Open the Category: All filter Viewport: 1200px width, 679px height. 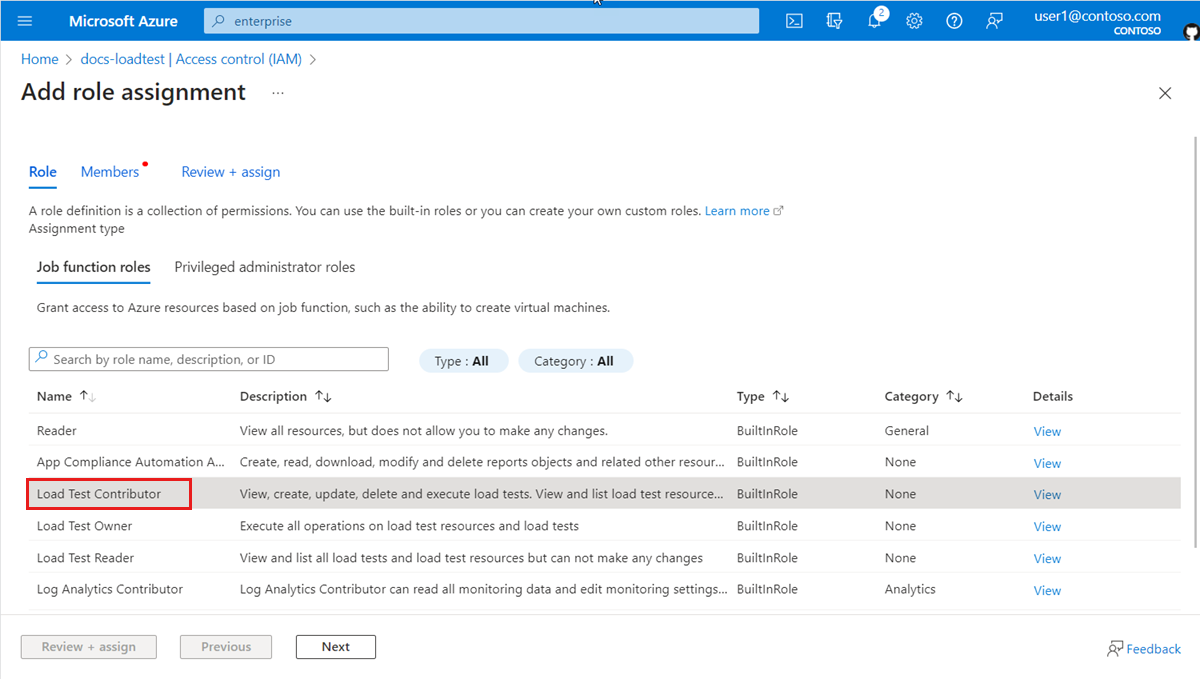(x=575, y=361)
